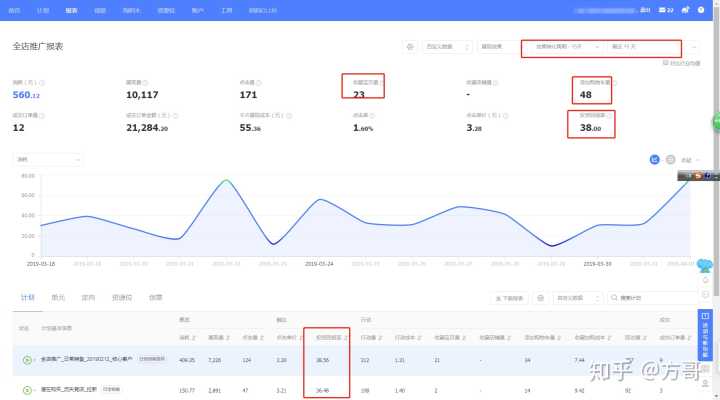Toggle green status icon of first campaign row
720x400 pixels.
(x=27, y=359)
